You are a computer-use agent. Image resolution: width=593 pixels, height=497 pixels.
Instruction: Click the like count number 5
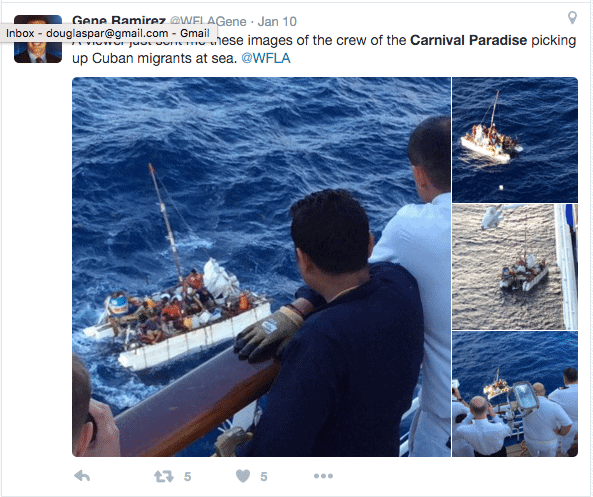(x=264, y=477)
